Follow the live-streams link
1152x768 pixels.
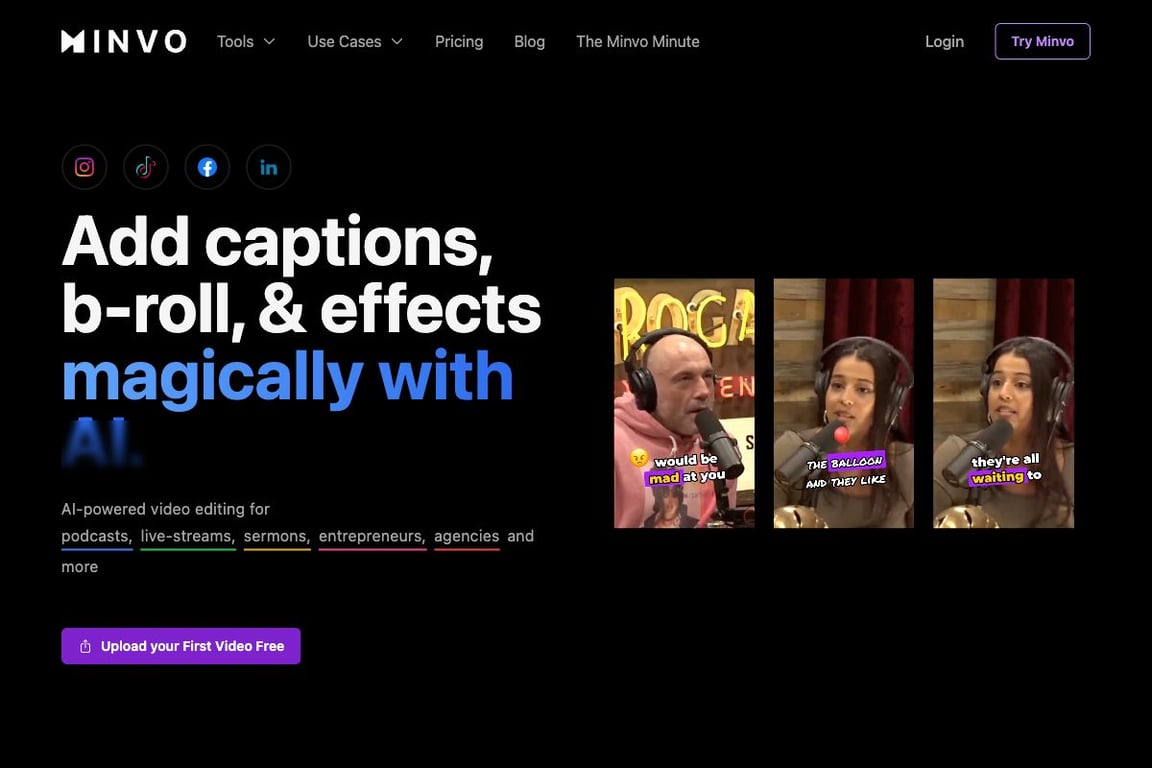pyautogui.click(x=188, y=537)
